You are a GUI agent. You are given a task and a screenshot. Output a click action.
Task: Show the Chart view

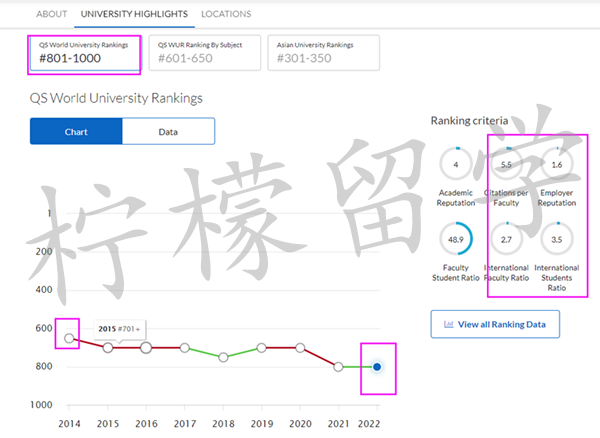(x=76, y=132)
